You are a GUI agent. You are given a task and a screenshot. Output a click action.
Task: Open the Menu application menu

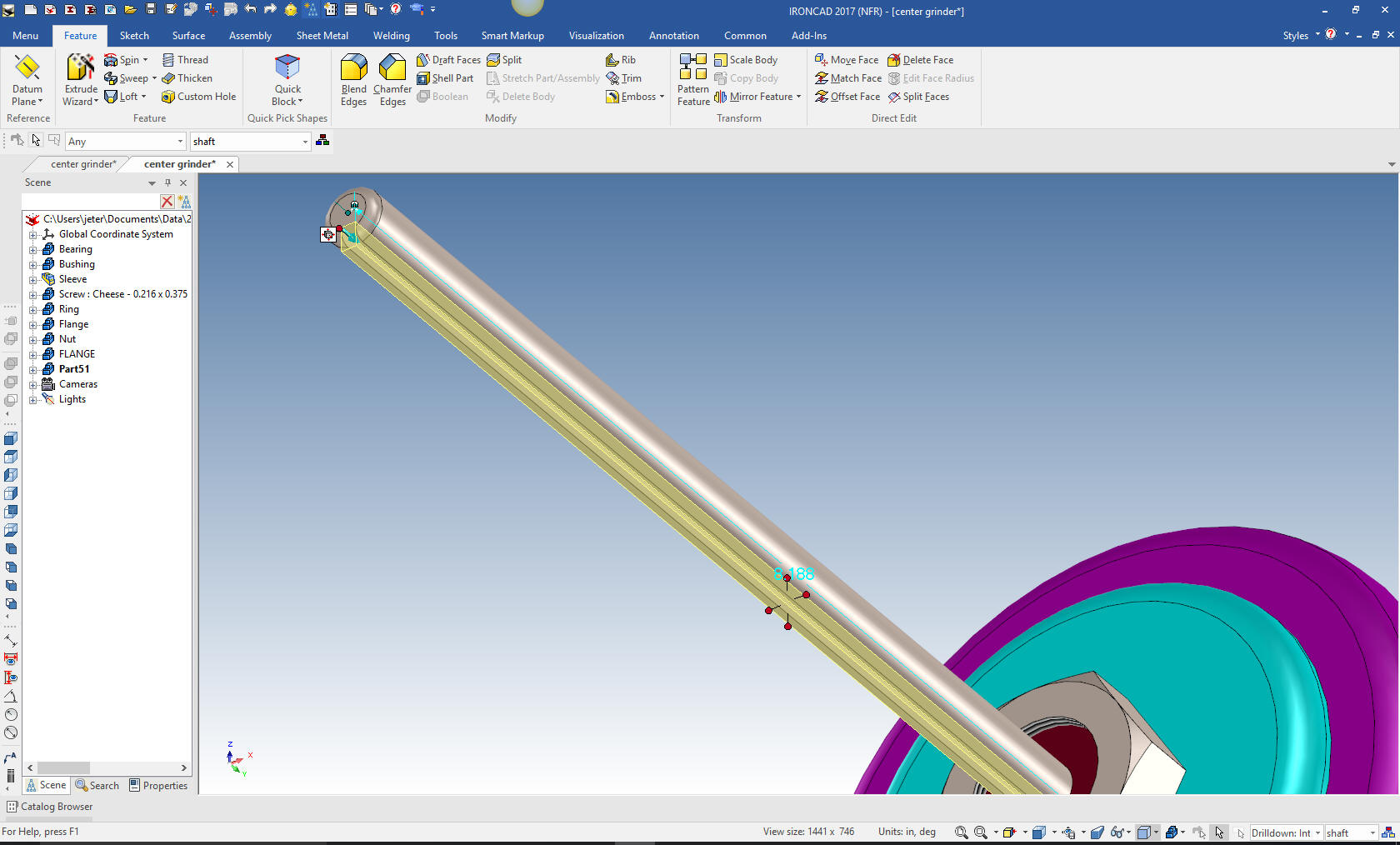[x=25, y=36]
